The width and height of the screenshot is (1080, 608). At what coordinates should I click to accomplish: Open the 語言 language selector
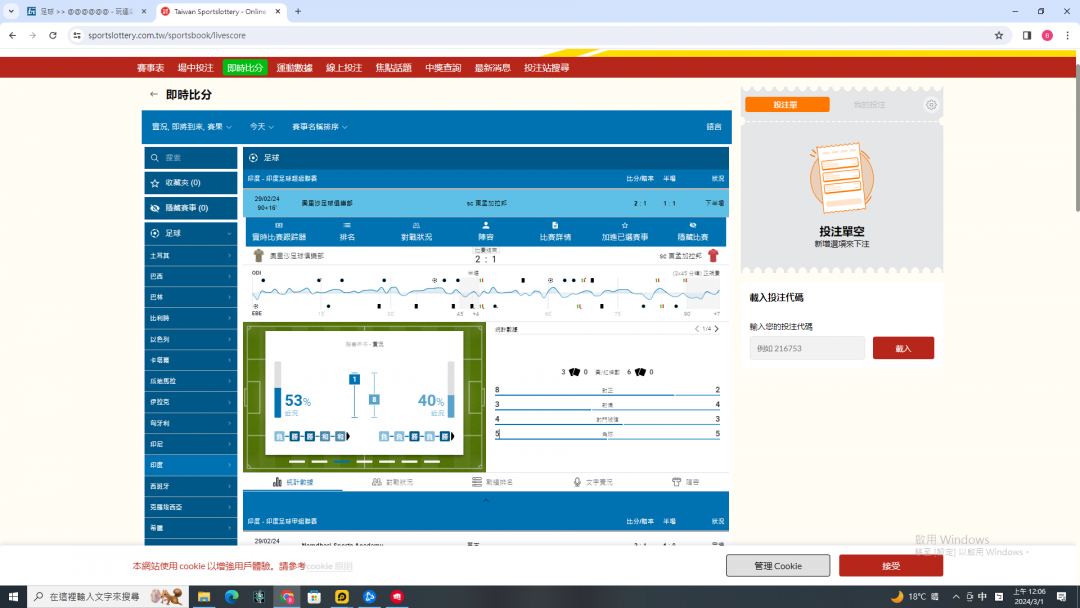[x=714, y=127]
